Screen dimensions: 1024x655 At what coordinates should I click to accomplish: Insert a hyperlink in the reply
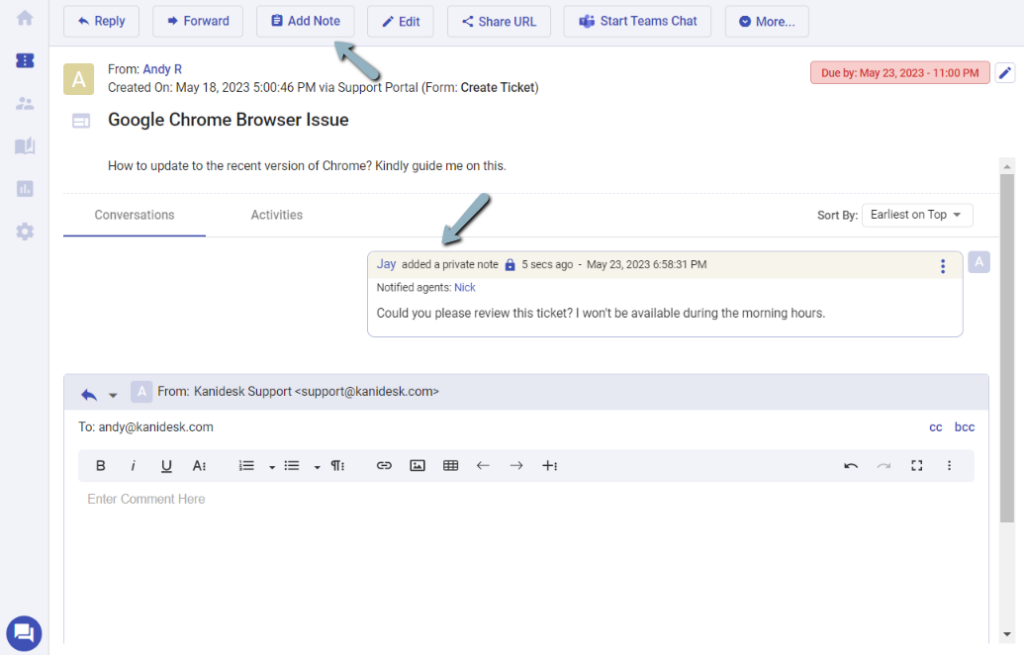[384, 466]
